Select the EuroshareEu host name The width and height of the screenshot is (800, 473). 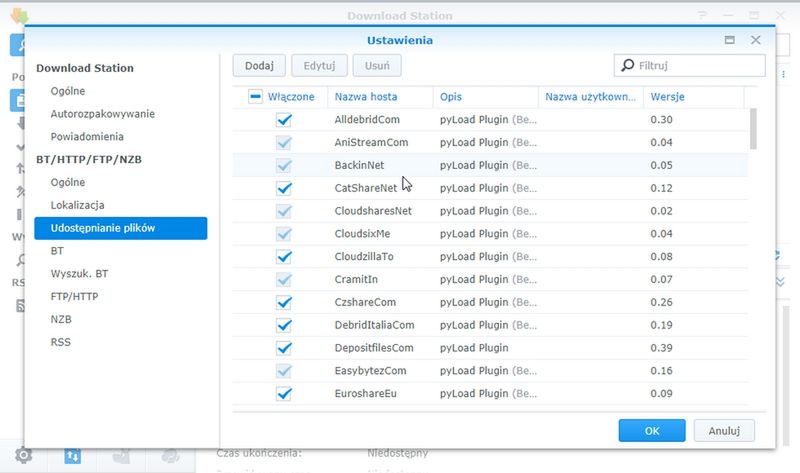[365, 393]
